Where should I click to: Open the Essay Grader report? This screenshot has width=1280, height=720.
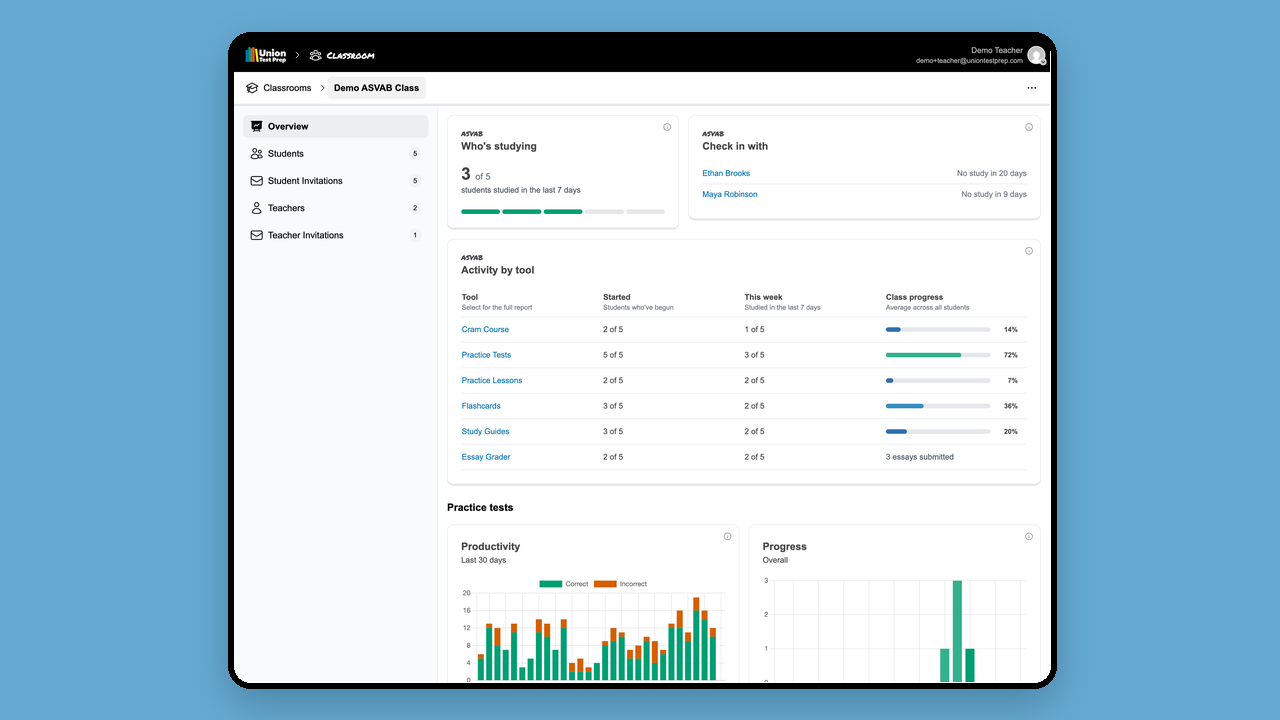[x=486, y=457]
